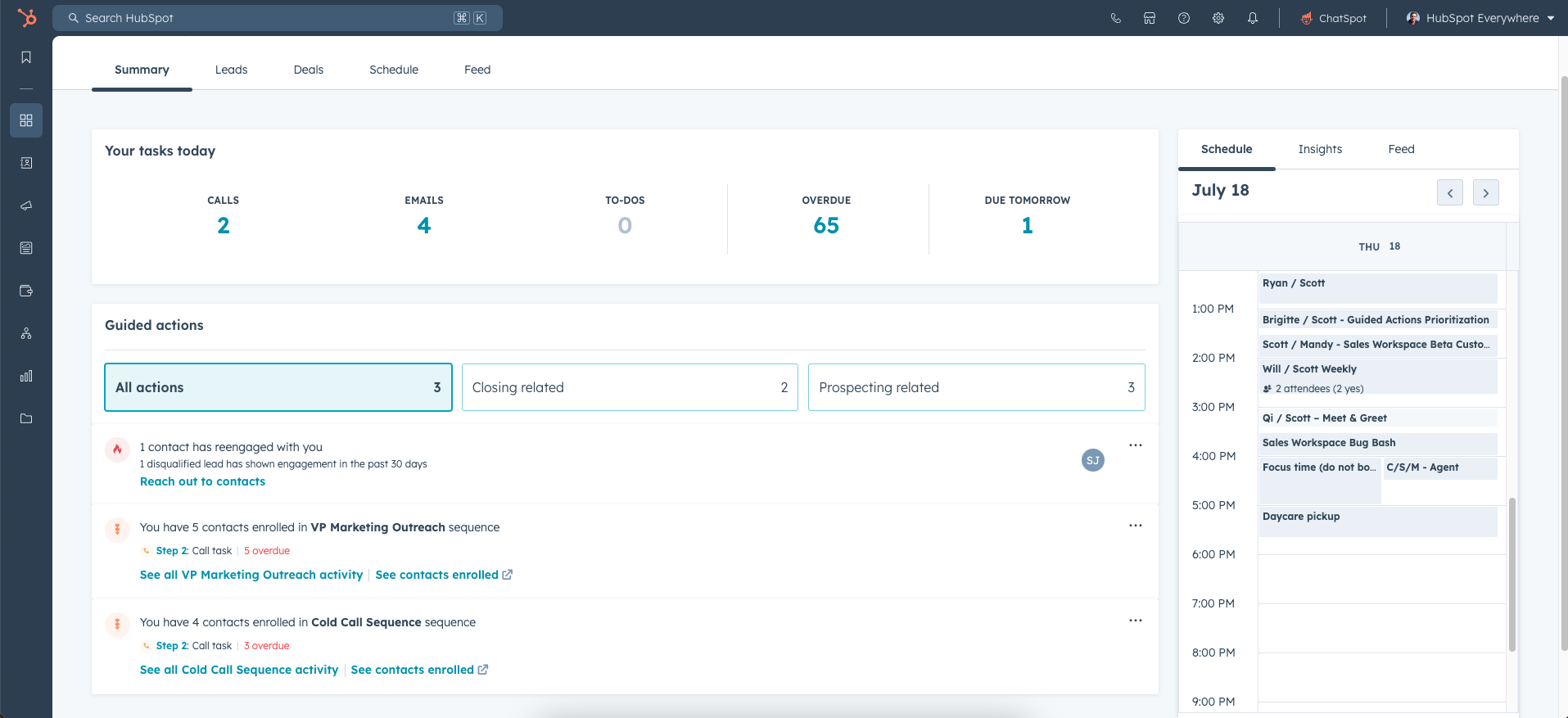Select the All actions filter

[278, 387]
